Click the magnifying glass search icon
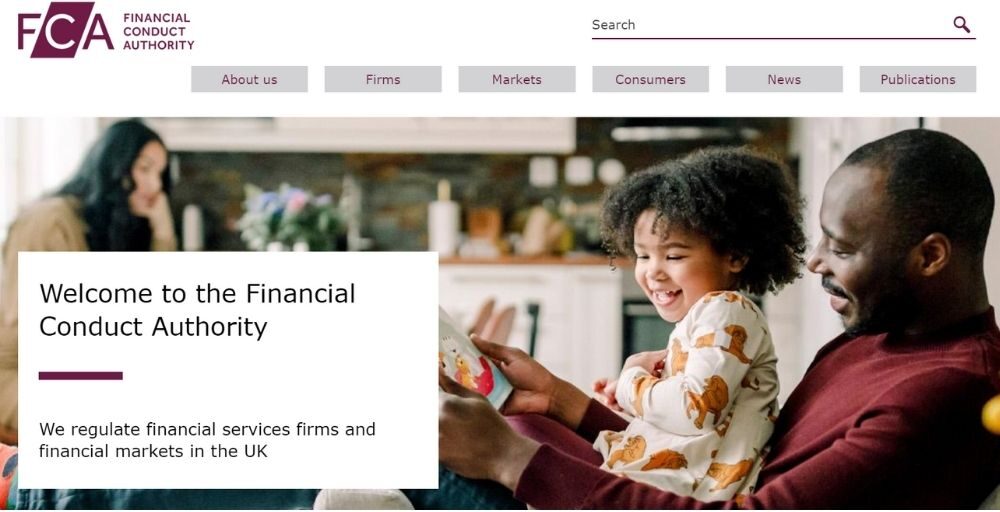This screenshot has height=512, width=1000. point(962,25)
